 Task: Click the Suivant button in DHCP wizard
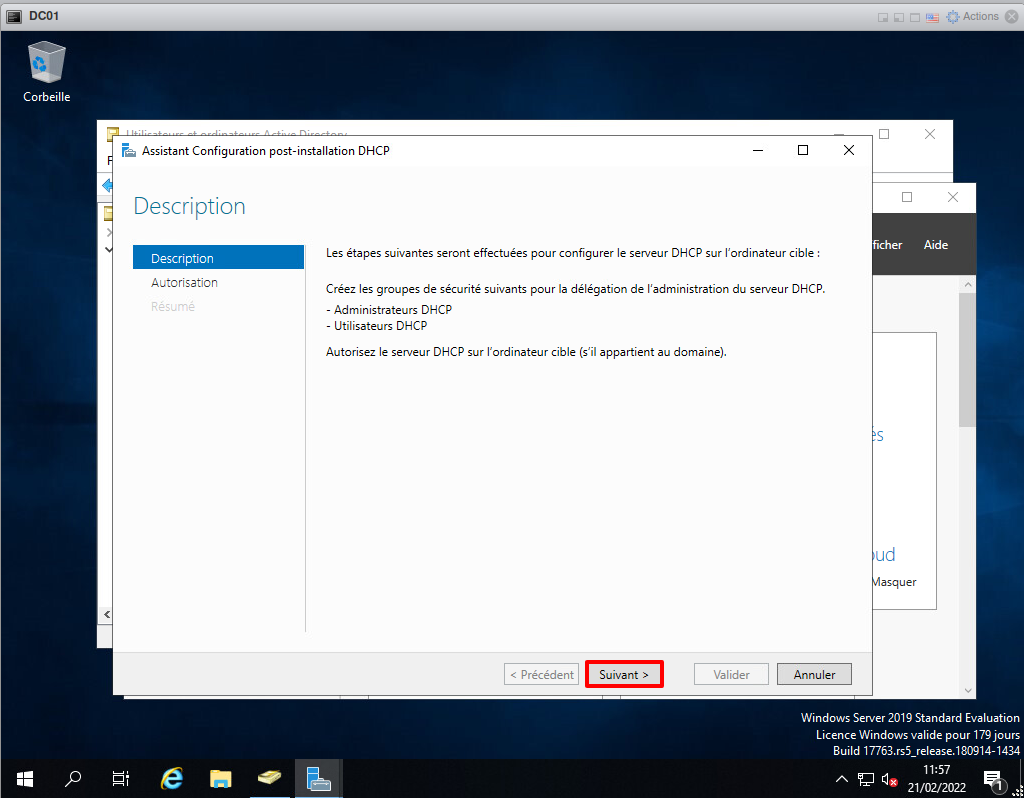pos(624,675)
